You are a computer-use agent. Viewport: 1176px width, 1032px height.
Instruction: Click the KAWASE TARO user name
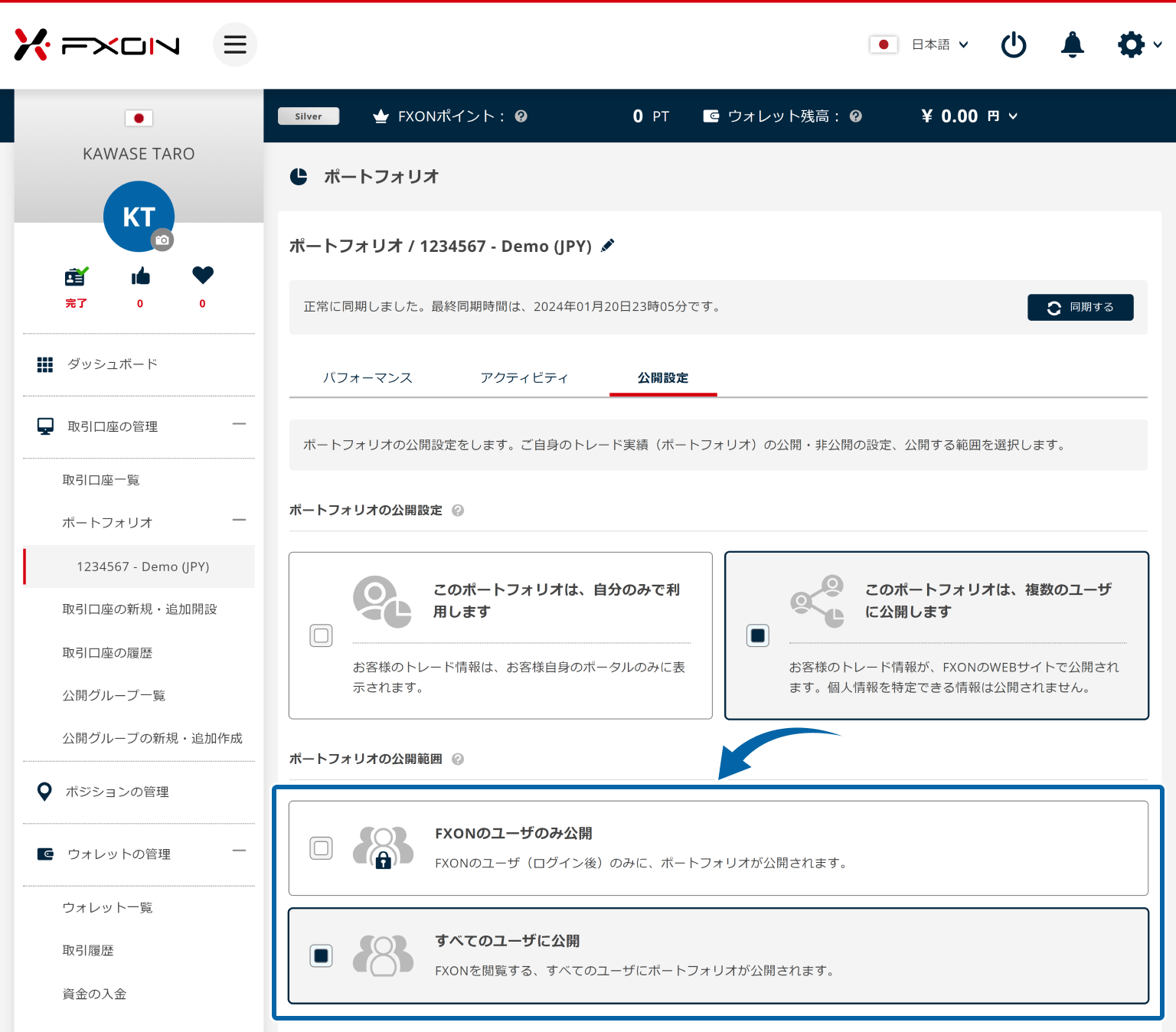[139, 154]
